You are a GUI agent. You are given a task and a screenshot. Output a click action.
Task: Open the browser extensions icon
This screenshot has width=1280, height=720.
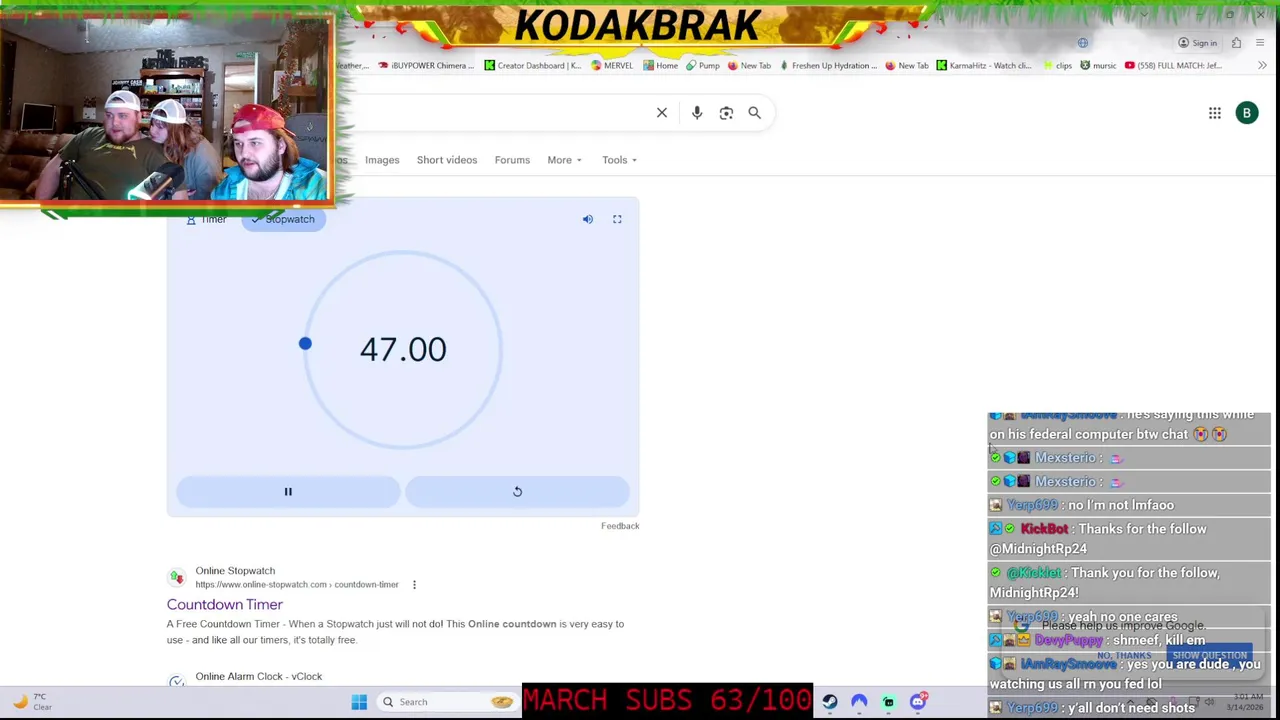[x=1237, y=43]
